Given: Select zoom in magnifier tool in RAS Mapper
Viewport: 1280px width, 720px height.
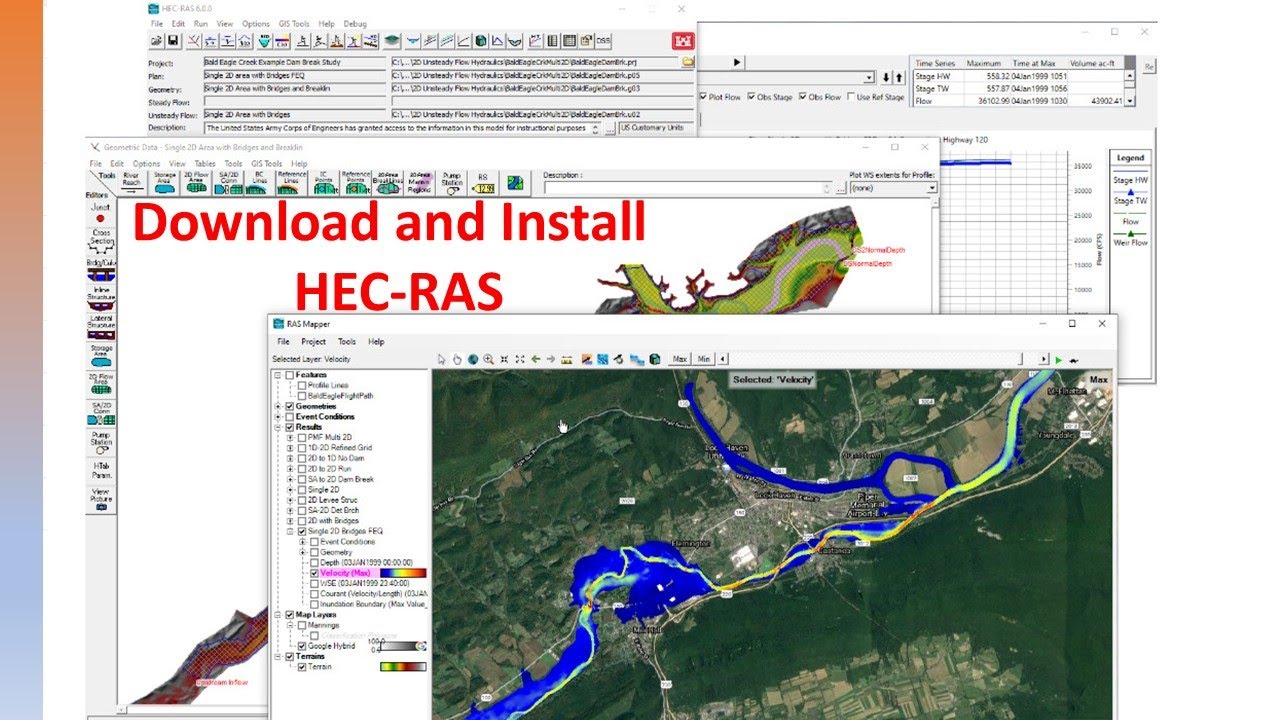Looking at the screenshot, I should (488, 359).
